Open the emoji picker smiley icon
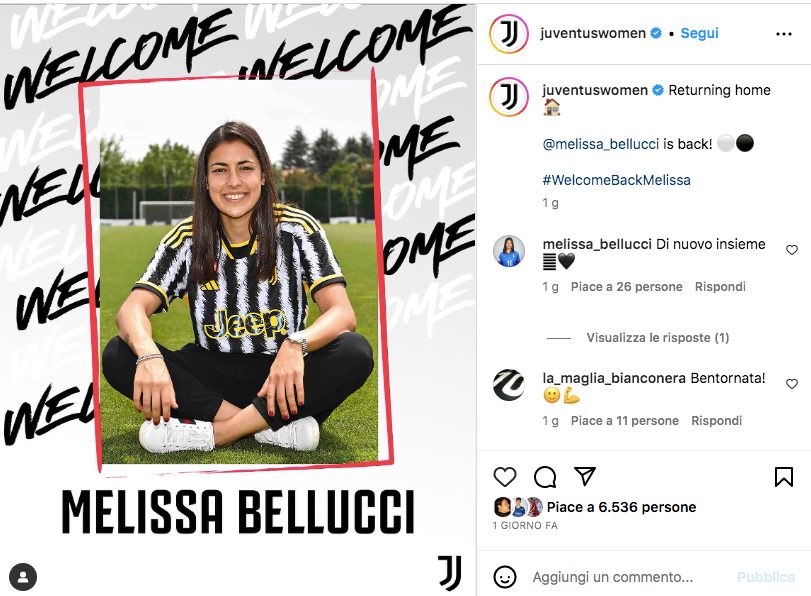The width and height of the screenshot is (811, 596). [x=505, y=577]
